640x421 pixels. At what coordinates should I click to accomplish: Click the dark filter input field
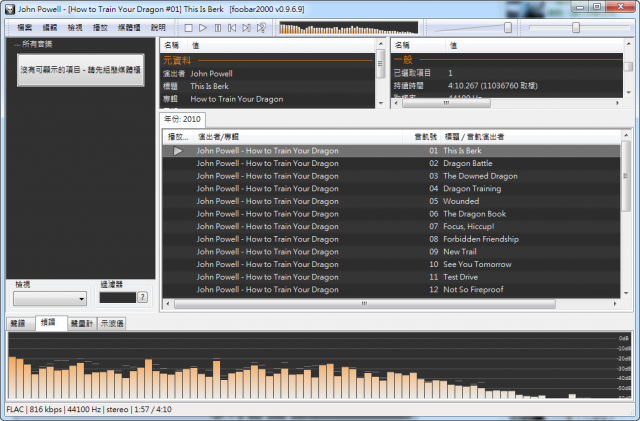point(118,297)
